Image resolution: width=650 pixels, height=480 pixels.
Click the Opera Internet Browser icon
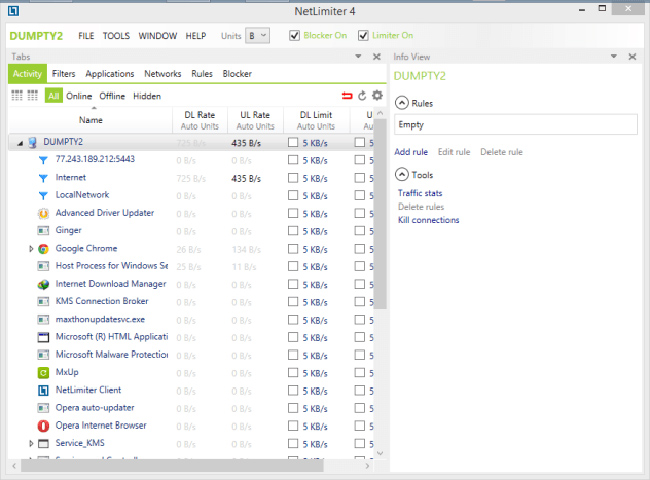coord(43,426)
